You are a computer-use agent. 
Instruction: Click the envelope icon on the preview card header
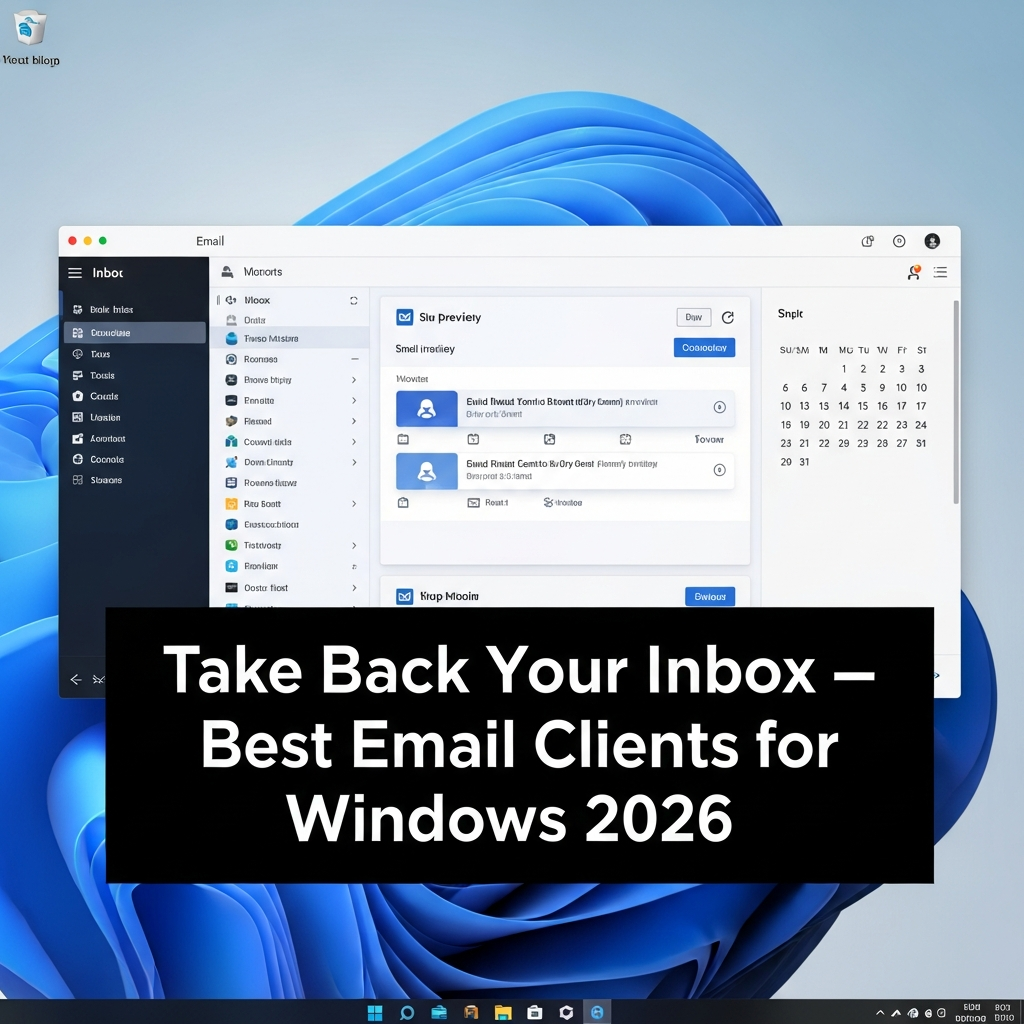[405, 317]
